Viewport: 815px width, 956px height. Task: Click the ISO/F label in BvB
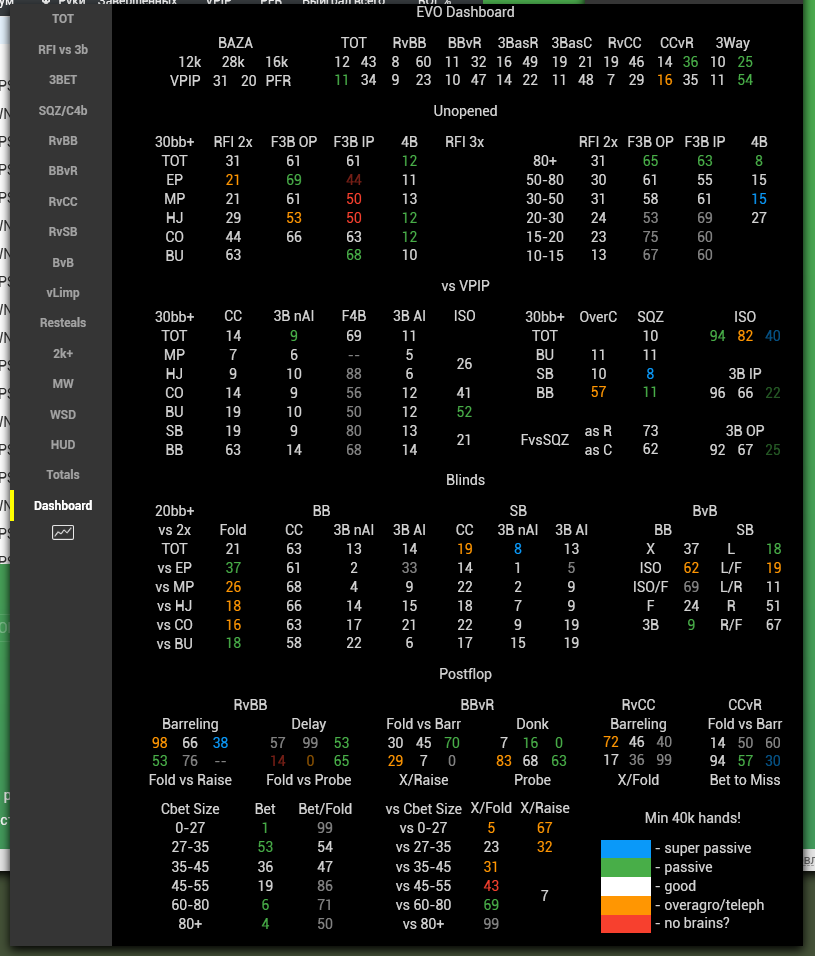click(x=650, y=587)
